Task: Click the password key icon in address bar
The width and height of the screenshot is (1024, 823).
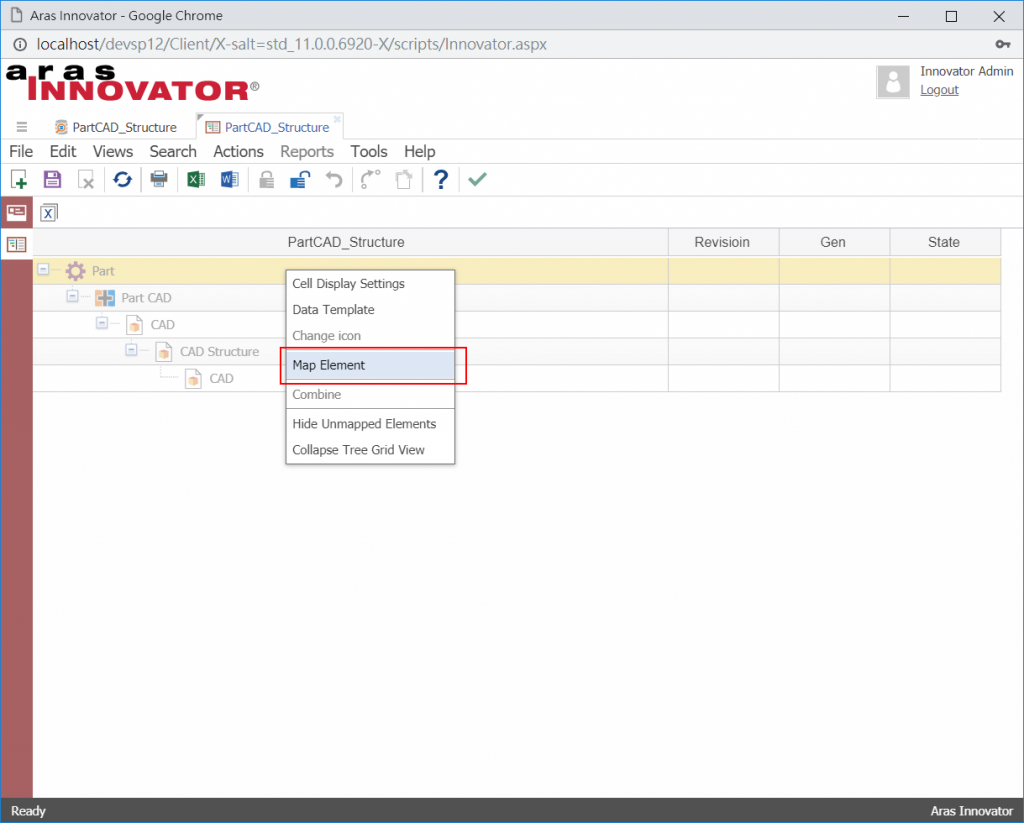Action: 1003,44
